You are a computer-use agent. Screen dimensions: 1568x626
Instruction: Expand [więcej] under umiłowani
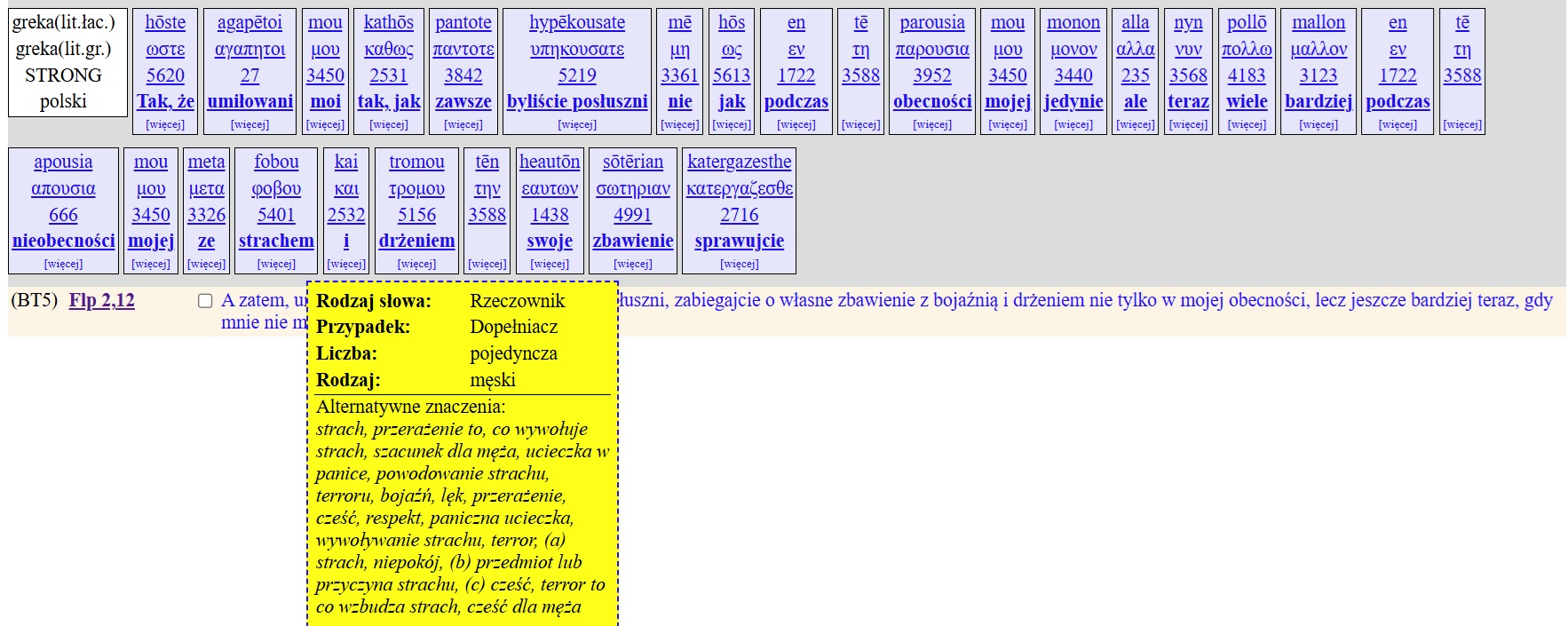pos(250,124)
